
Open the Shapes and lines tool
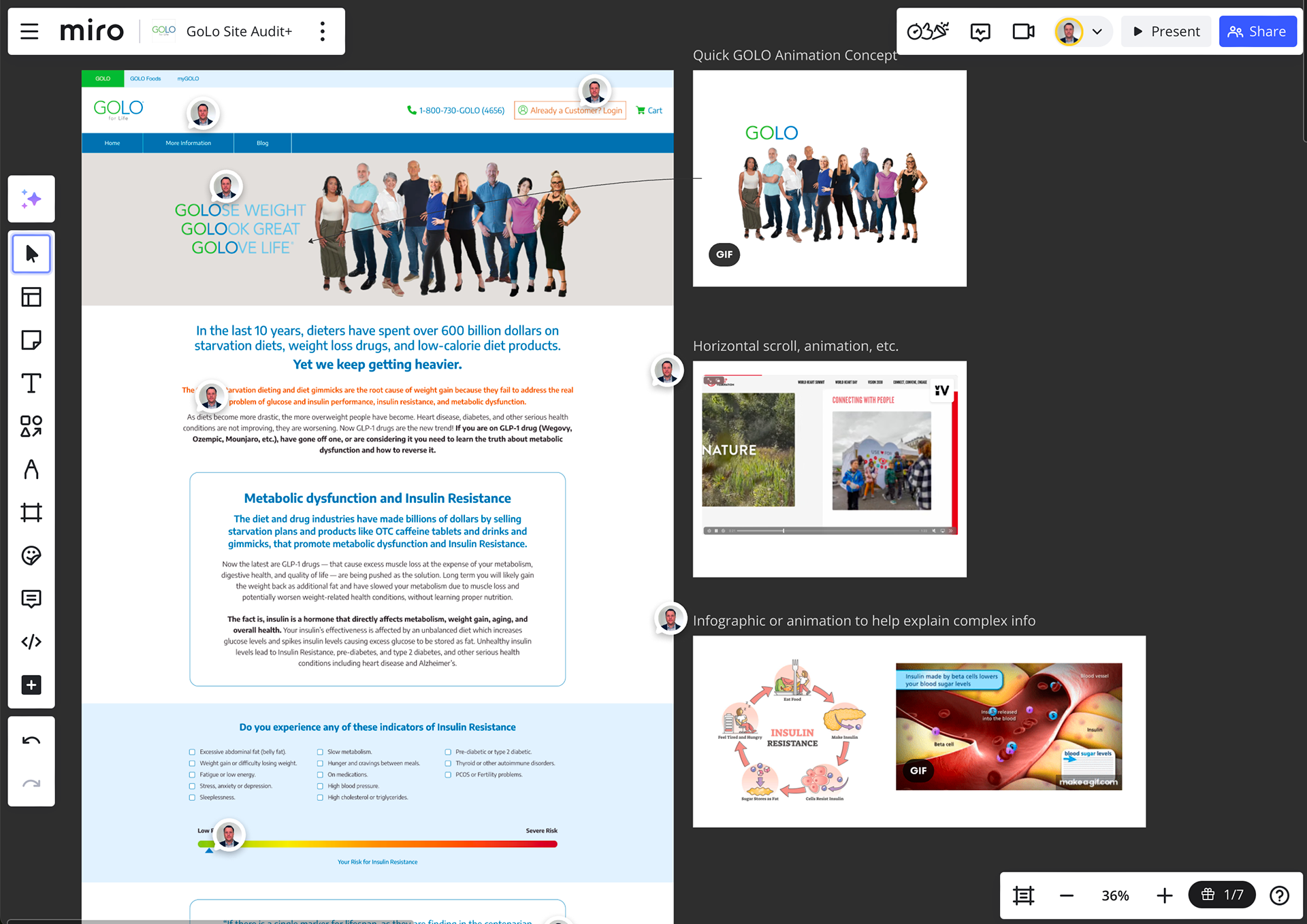click(x=31, y=427)
